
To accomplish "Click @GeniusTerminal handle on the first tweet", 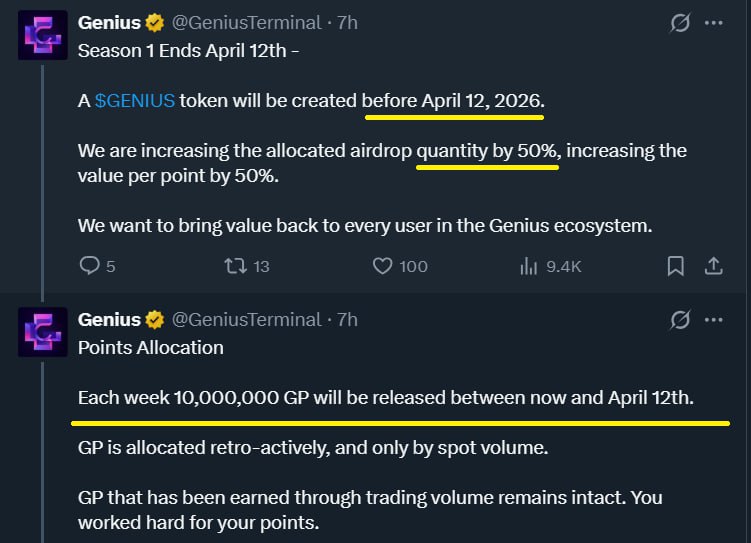I will [x=246, y=22].
